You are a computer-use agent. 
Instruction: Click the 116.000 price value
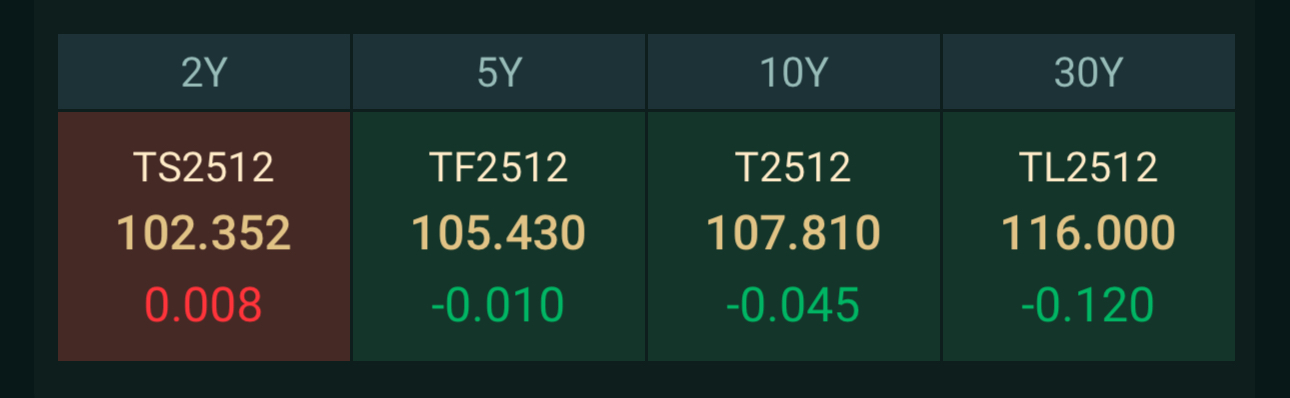(1089, 234)
